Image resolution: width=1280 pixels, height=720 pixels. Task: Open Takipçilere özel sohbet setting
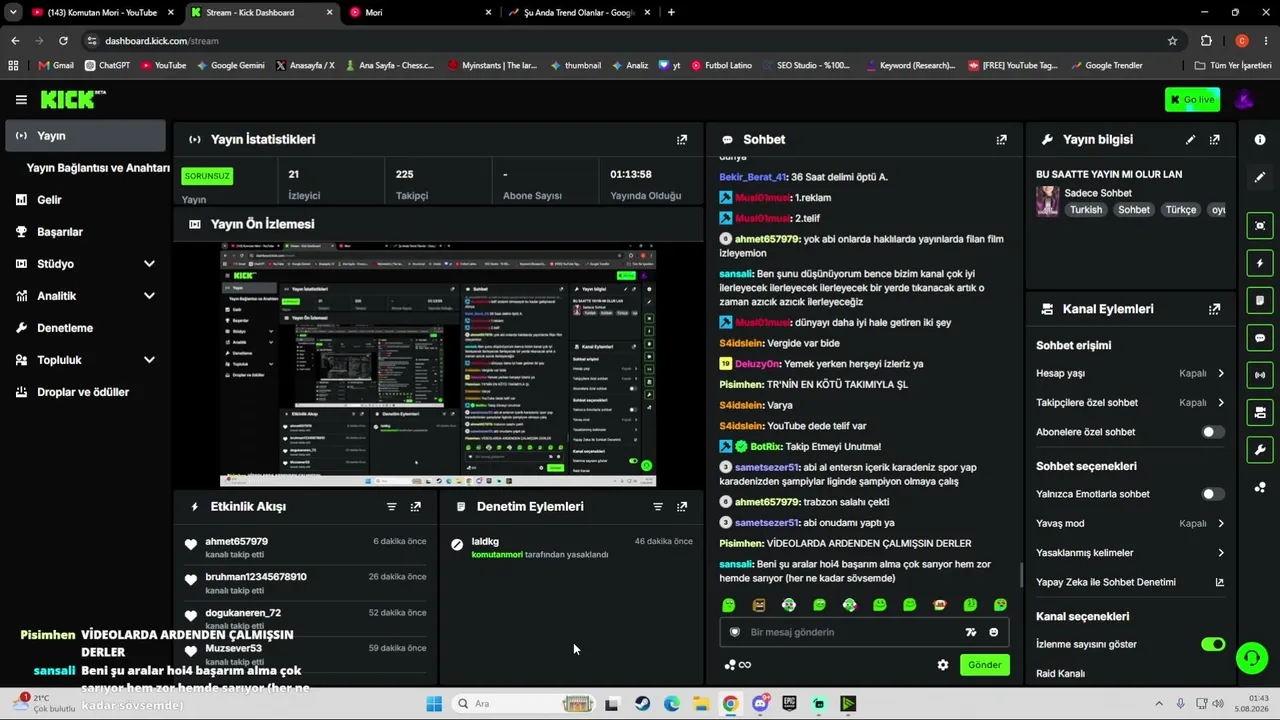(x=1130, y=403)
